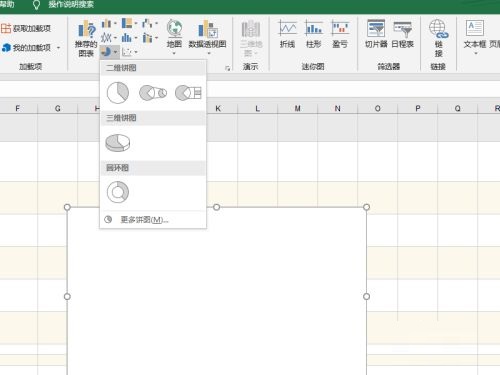The image size is (500, 375).
Task: Select column F header
Action: 18,108
